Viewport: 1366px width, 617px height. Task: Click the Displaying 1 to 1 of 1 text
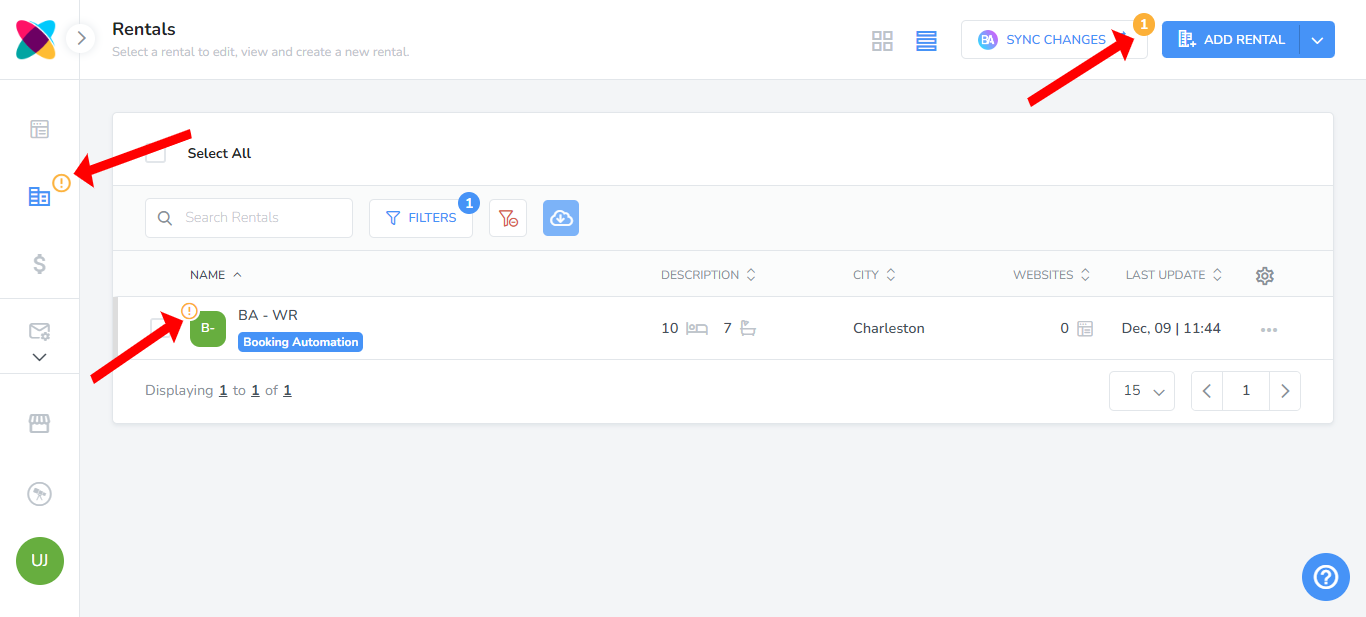point(218,391)
